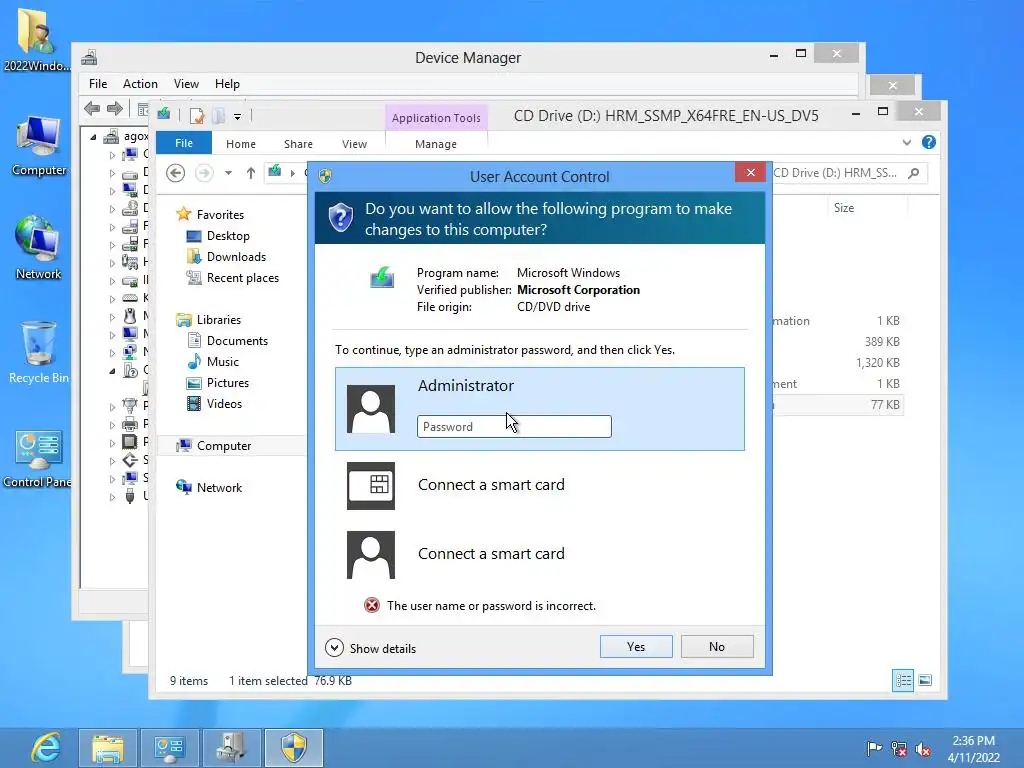Switch to Manage tab under Application Tools

tap(436, 144)
